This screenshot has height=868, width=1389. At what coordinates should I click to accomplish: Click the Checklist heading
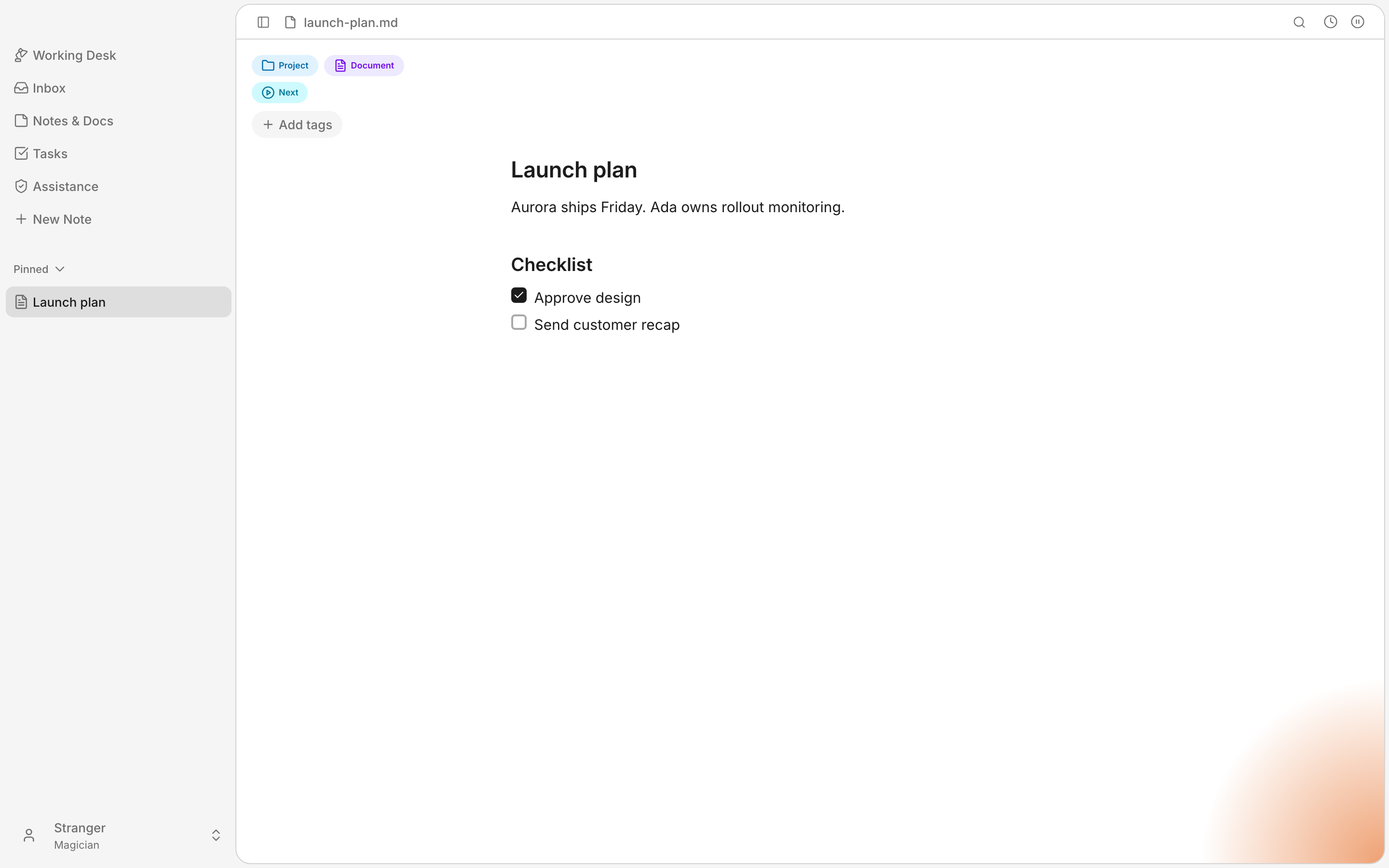[552, 265]
